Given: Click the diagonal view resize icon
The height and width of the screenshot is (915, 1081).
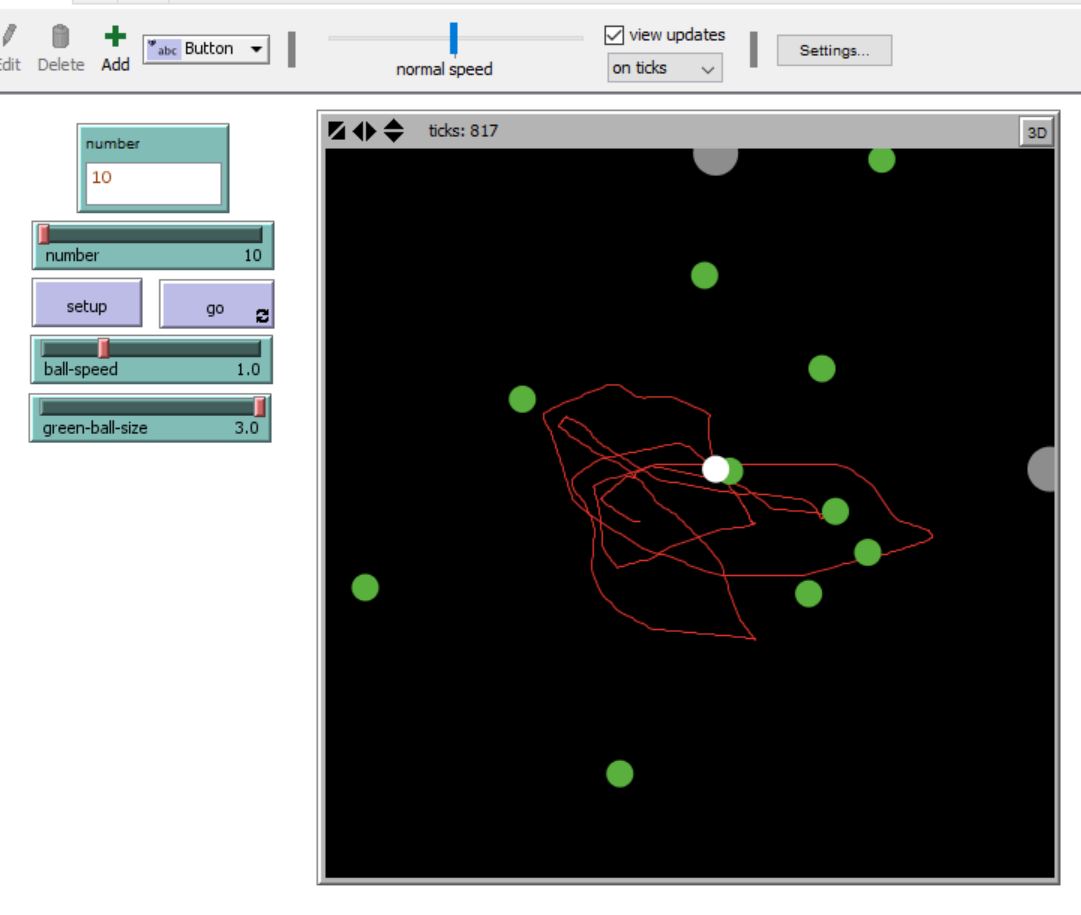Looking at the screenshot, I should pos(337,130).
